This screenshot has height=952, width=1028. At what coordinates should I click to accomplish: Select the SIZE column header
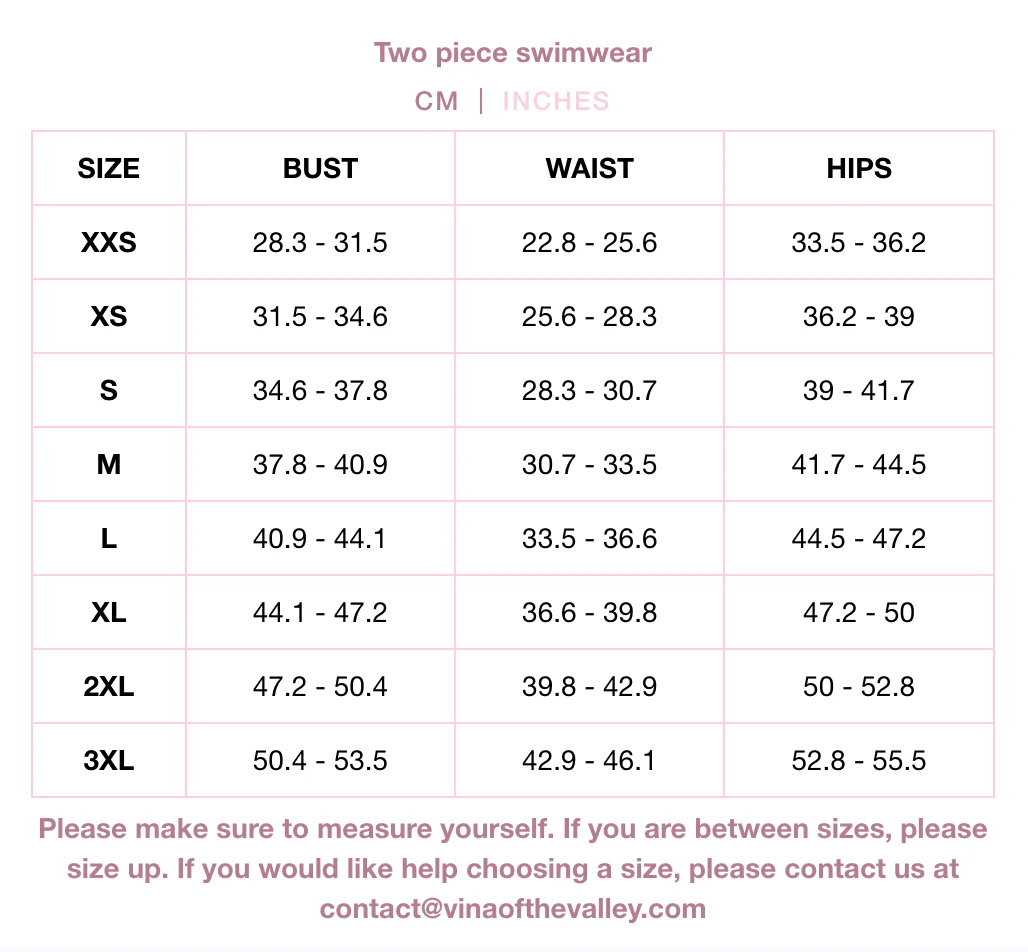(109, 168)
